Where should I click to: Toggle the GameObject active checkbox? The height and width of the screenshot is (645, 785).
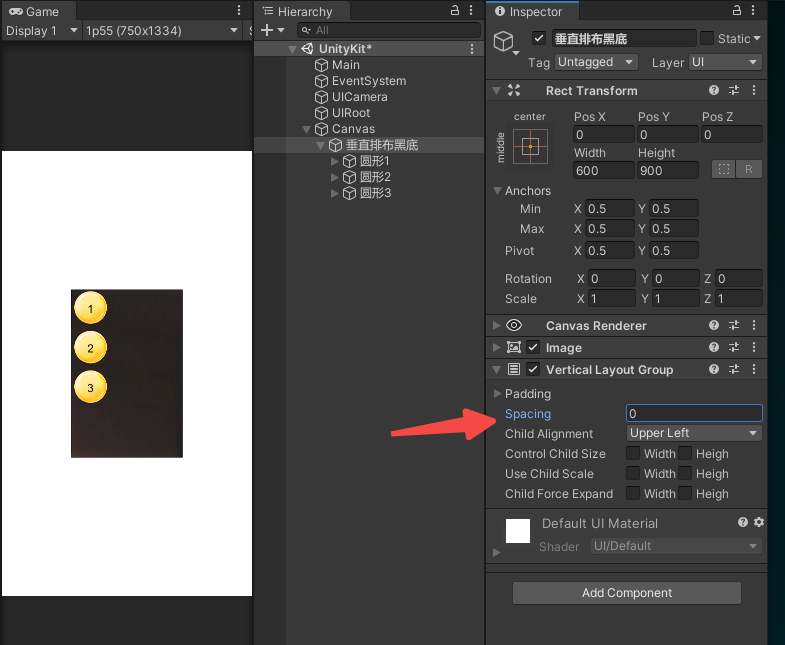tap(539, 38)
